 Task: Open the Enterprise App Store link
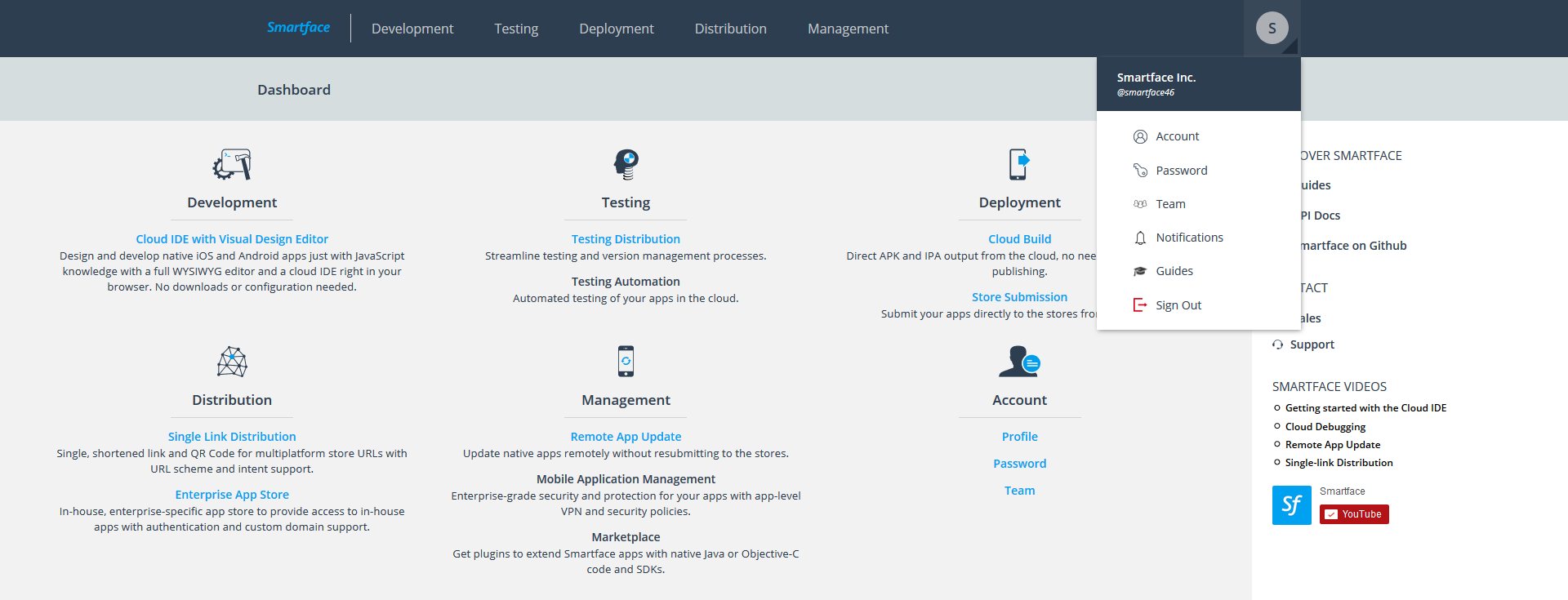coord(232,495)
